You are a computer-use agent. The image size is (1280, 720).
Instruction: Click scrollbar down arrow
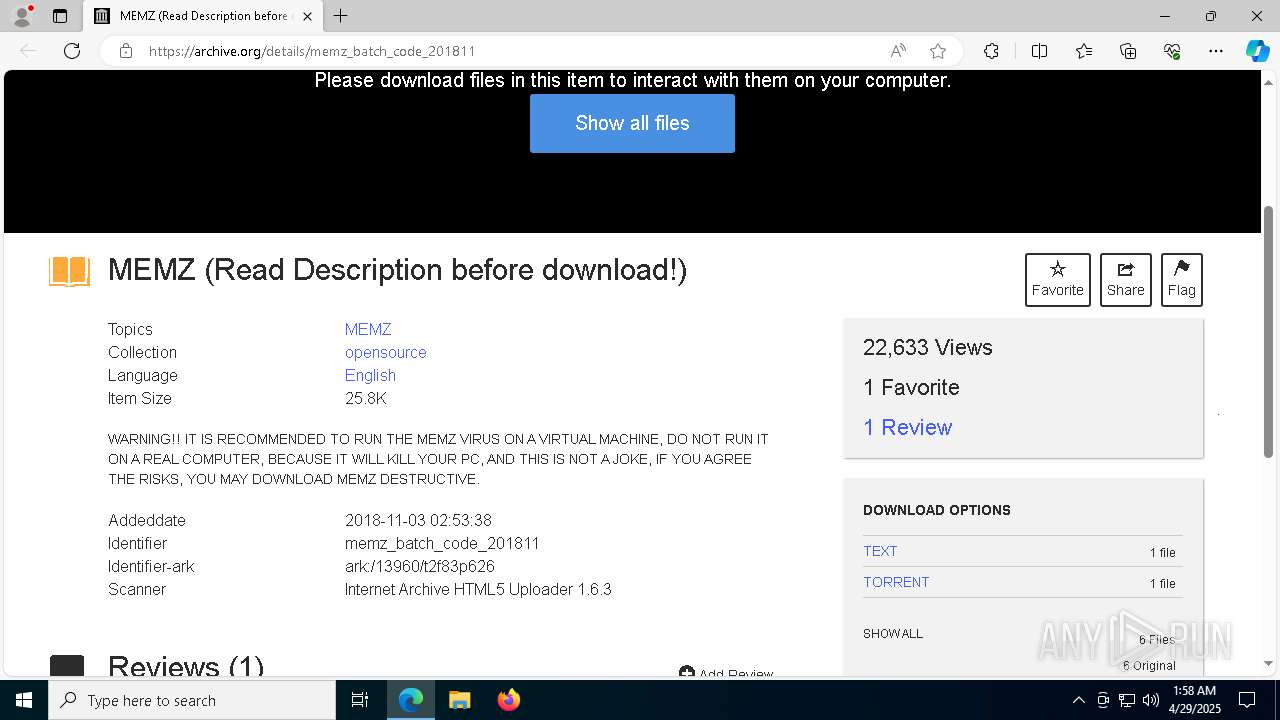[1269, 663]
